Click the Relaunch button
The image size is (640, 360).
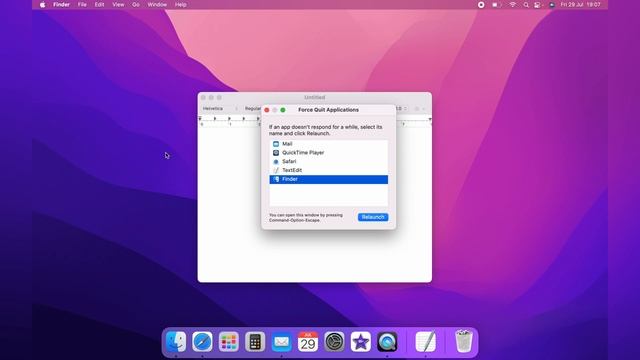click(373, 217)
